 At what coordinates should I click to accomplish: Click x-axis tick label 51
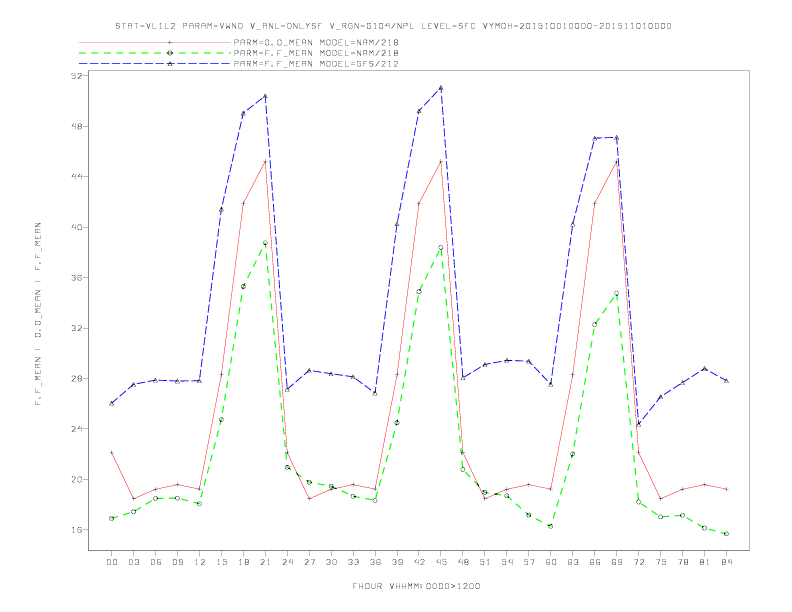pyautogui.click(x=485, y=562)
